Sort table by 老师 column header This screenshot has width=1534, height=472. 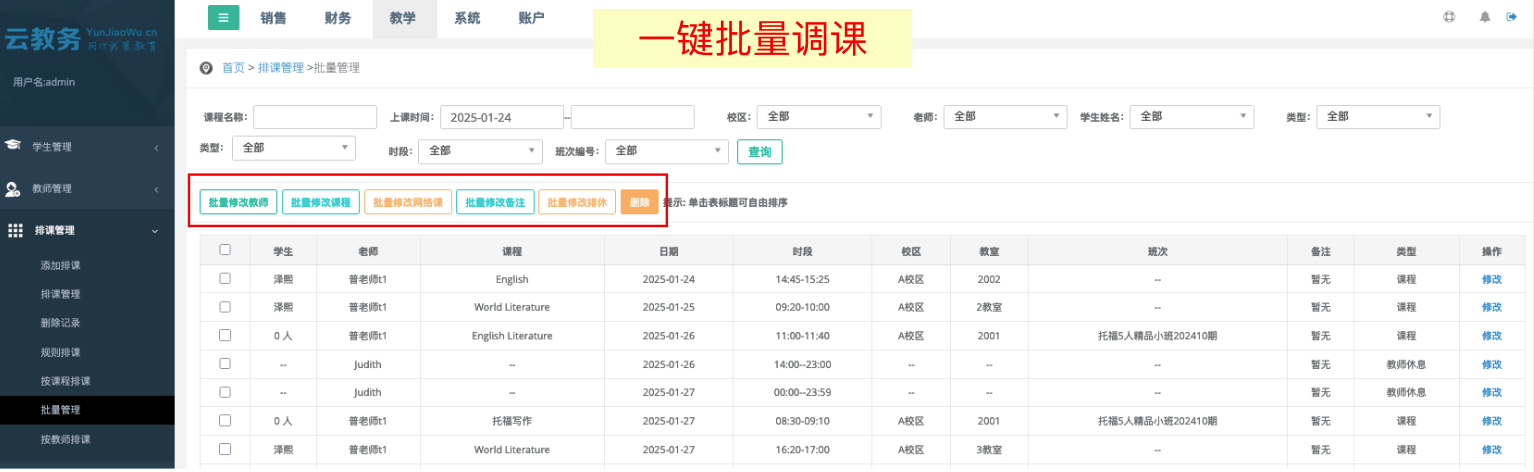[369, 251]
